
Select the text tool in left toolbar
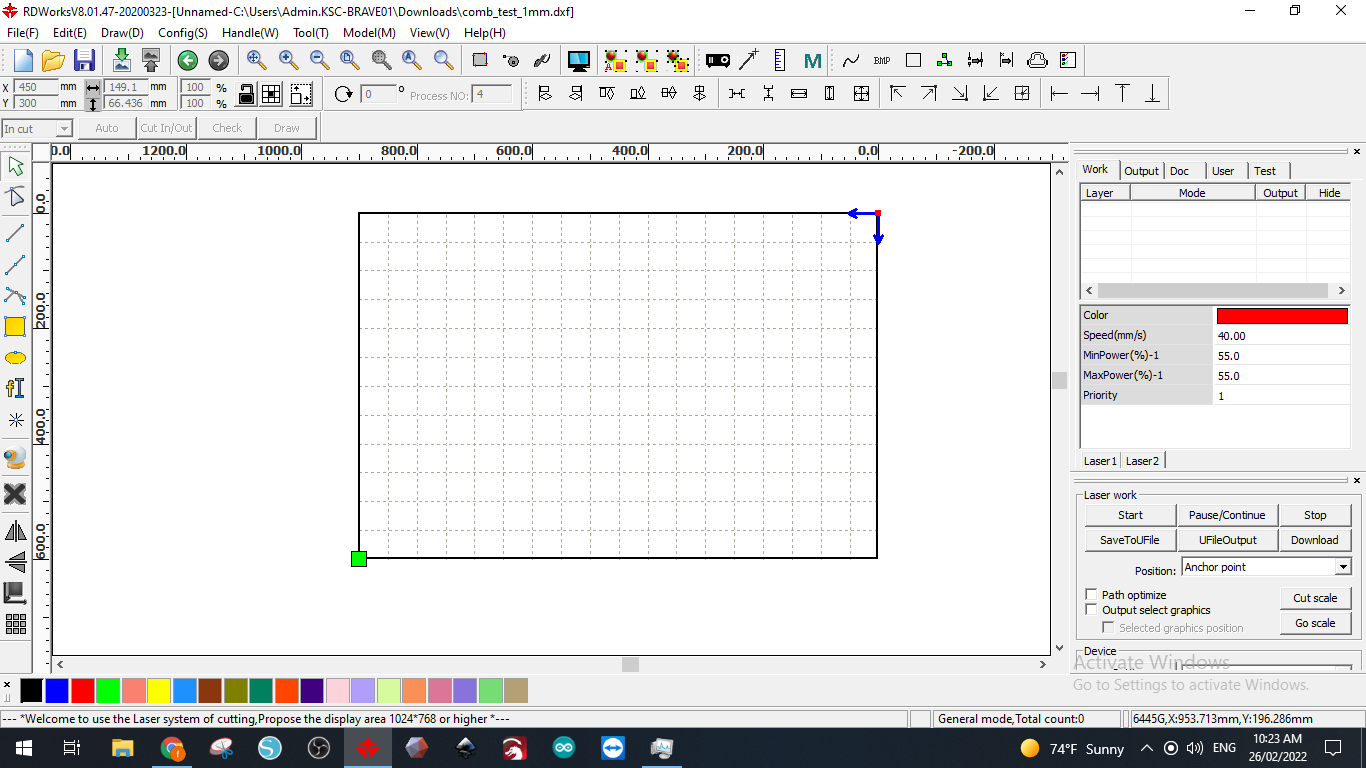point(15,388)
